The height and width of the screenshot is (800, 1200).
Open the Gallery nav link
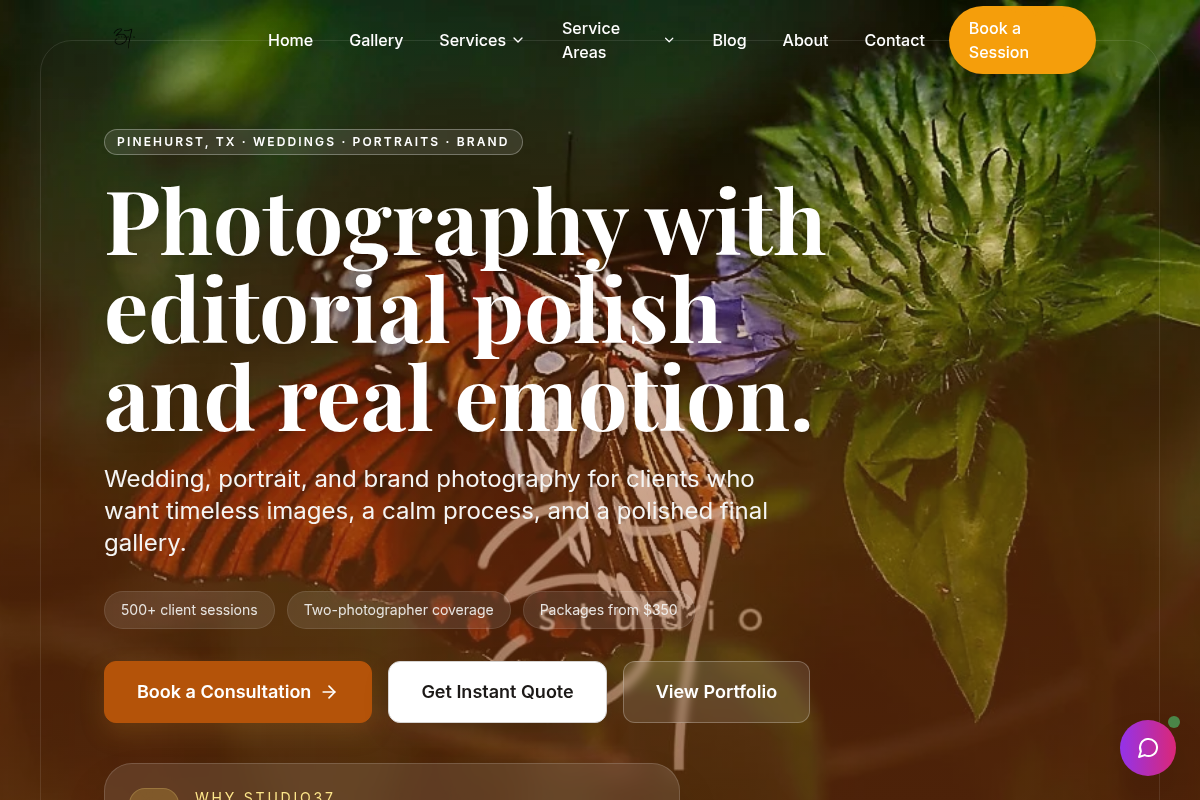click(376, 40)
